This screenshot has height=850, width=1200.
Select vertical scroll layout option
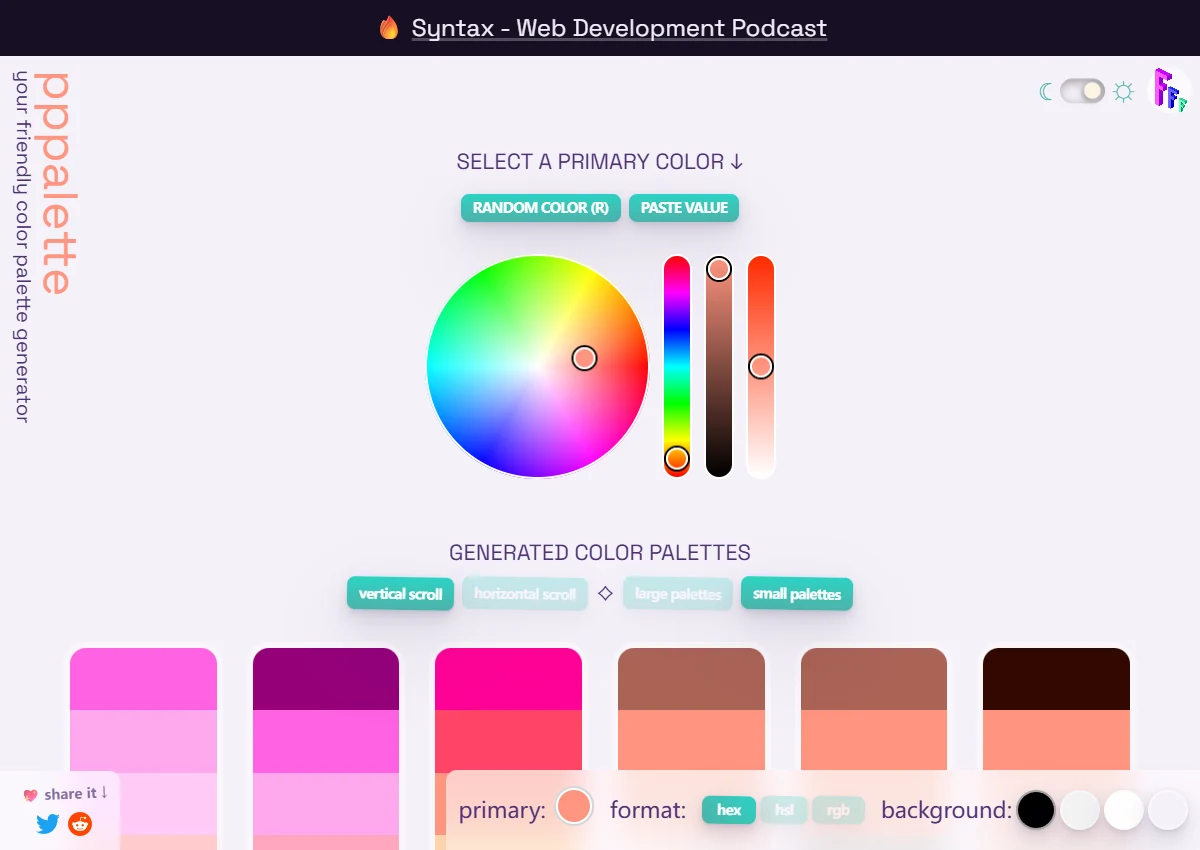click(x=400, y=593)
